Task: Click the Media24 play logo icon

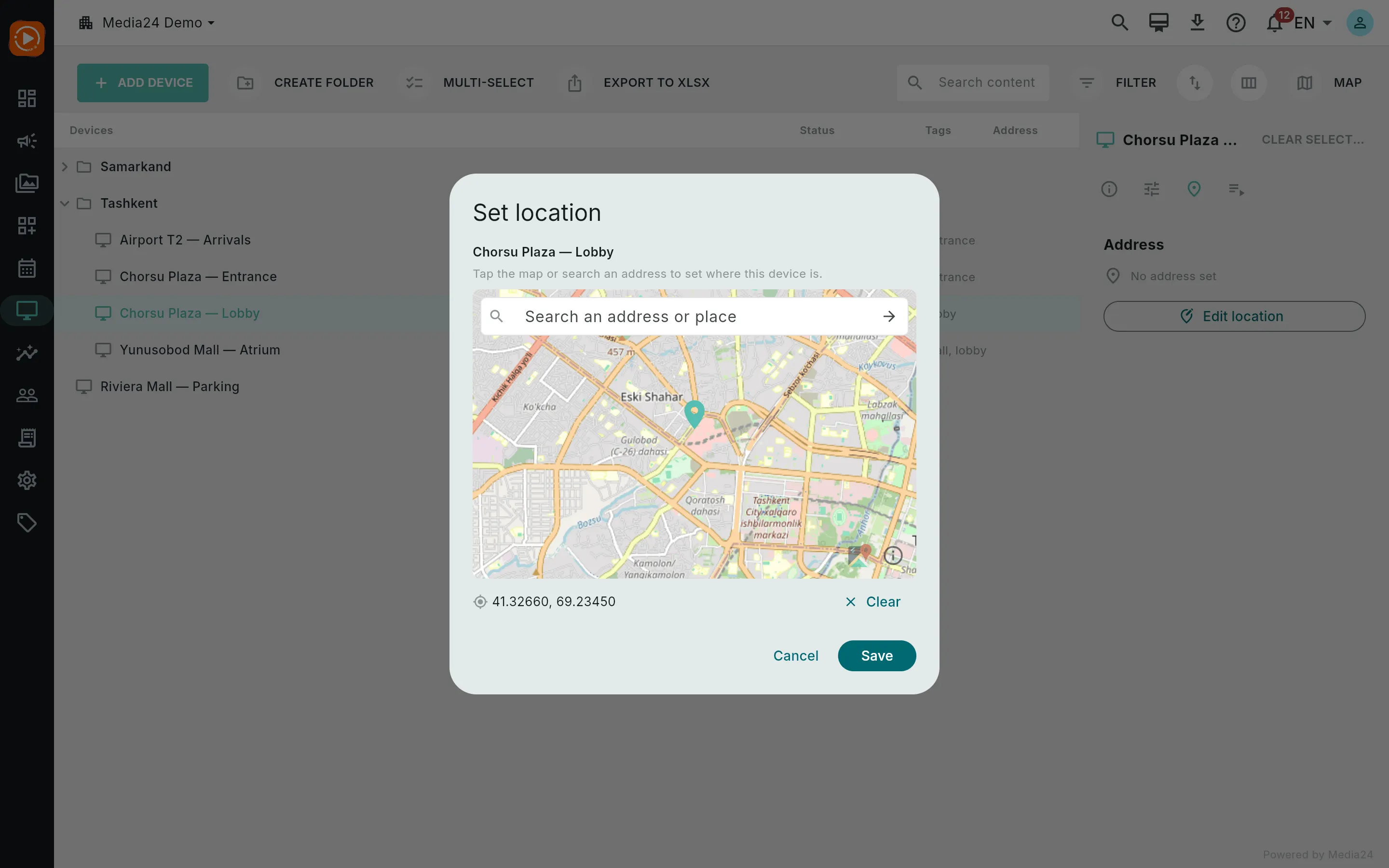Action: [x=27, y=39]
